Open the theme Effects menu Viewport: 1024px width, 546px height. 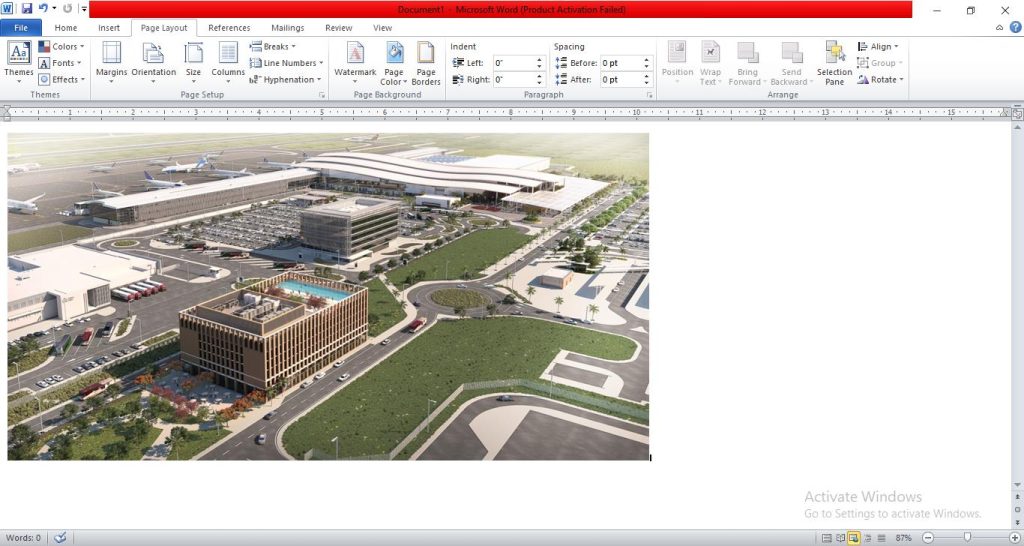[x=61, y=79]
